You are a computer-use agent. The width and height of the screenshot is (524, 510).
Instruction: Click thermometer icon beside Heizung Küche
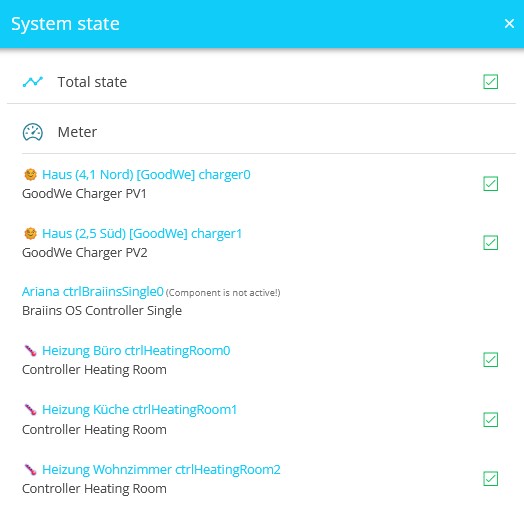(x=30, y=409)
